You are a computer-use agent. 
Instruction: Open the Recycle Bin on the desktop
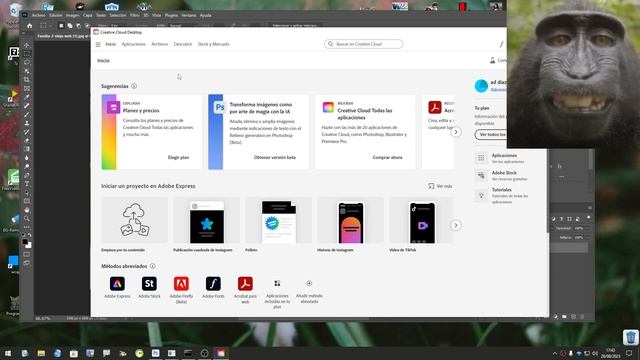[x=631, y=337]
